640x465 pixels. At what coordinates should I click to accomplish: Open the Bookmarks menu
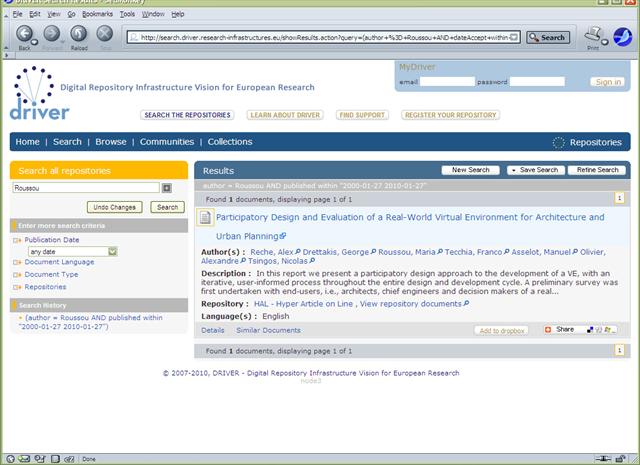(x=97, y=14)
